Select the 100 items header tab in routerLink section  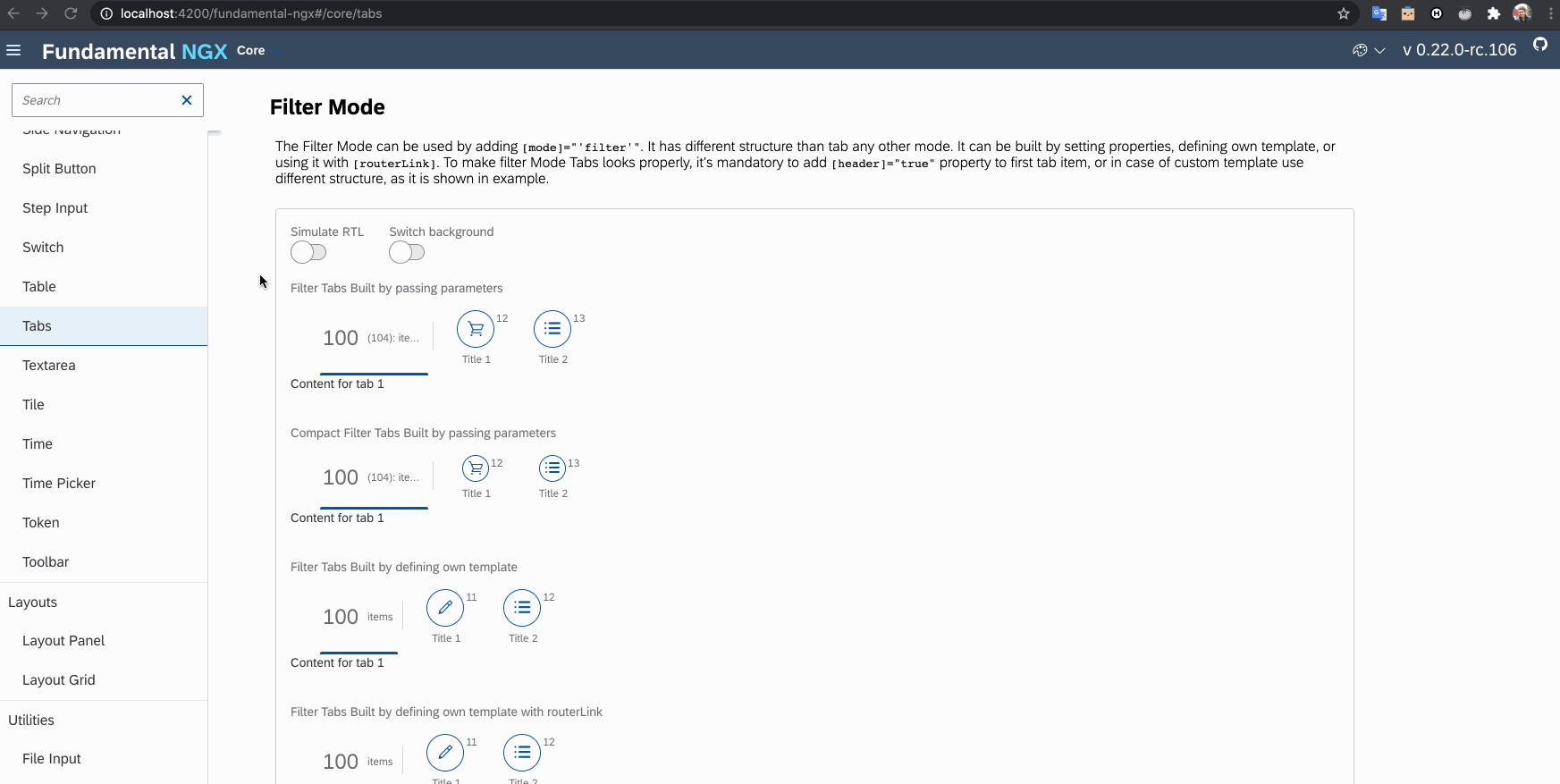[358, 762]
